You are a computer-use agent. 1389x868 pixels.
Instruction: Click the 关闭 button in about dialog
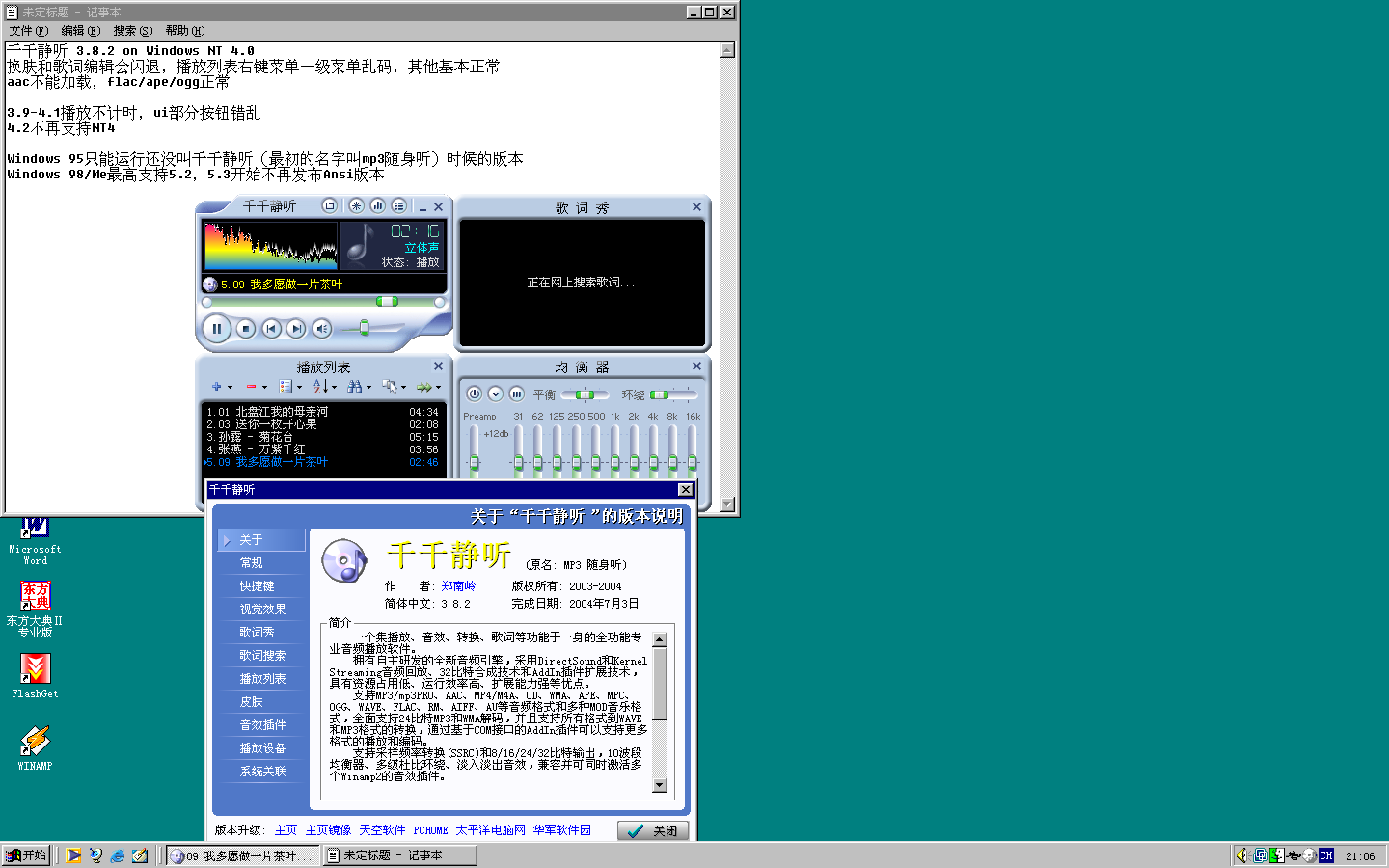tap(653, 830)
